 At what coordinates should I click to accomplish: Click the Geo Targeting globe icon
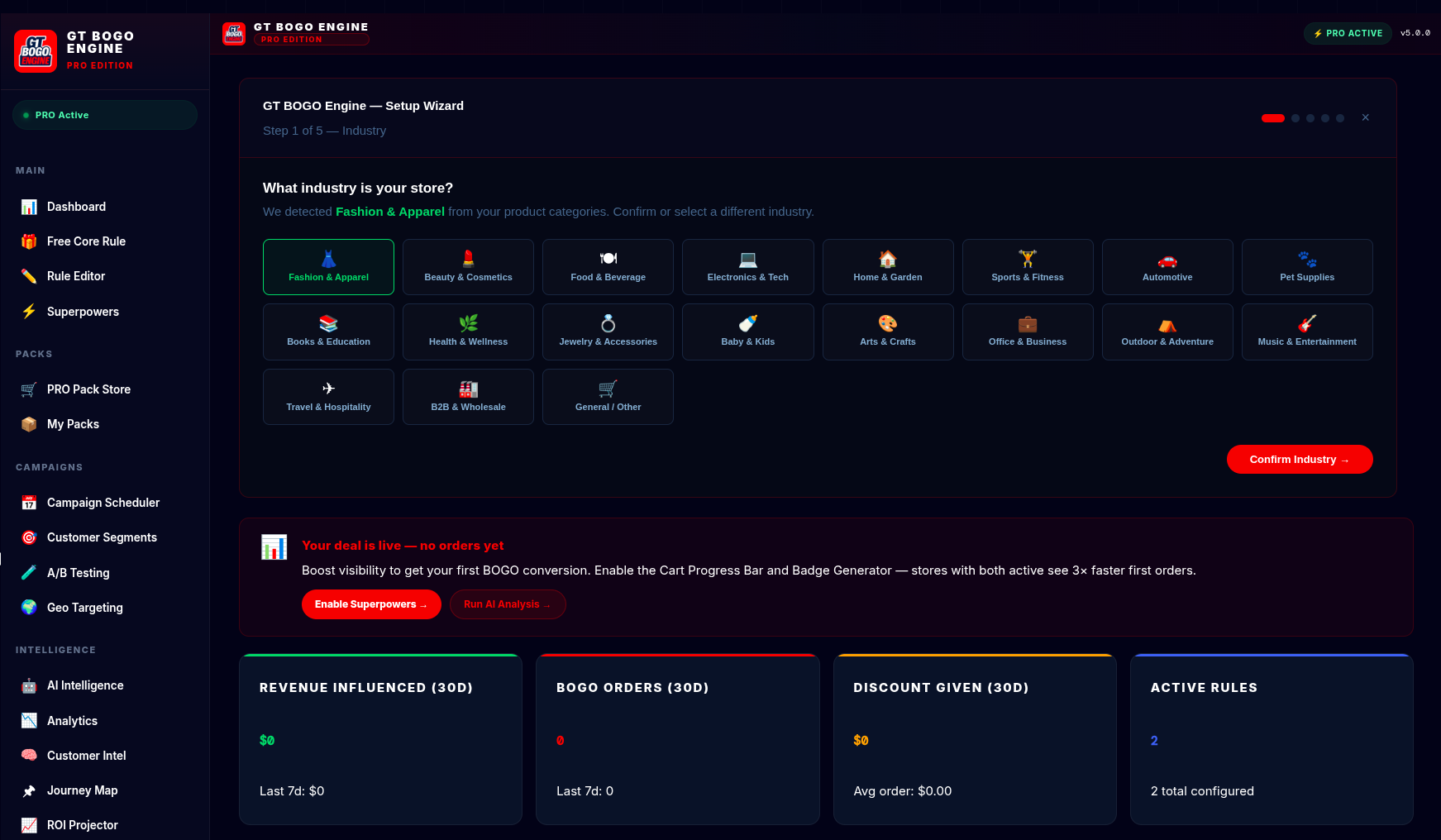[x=29, y=608]
